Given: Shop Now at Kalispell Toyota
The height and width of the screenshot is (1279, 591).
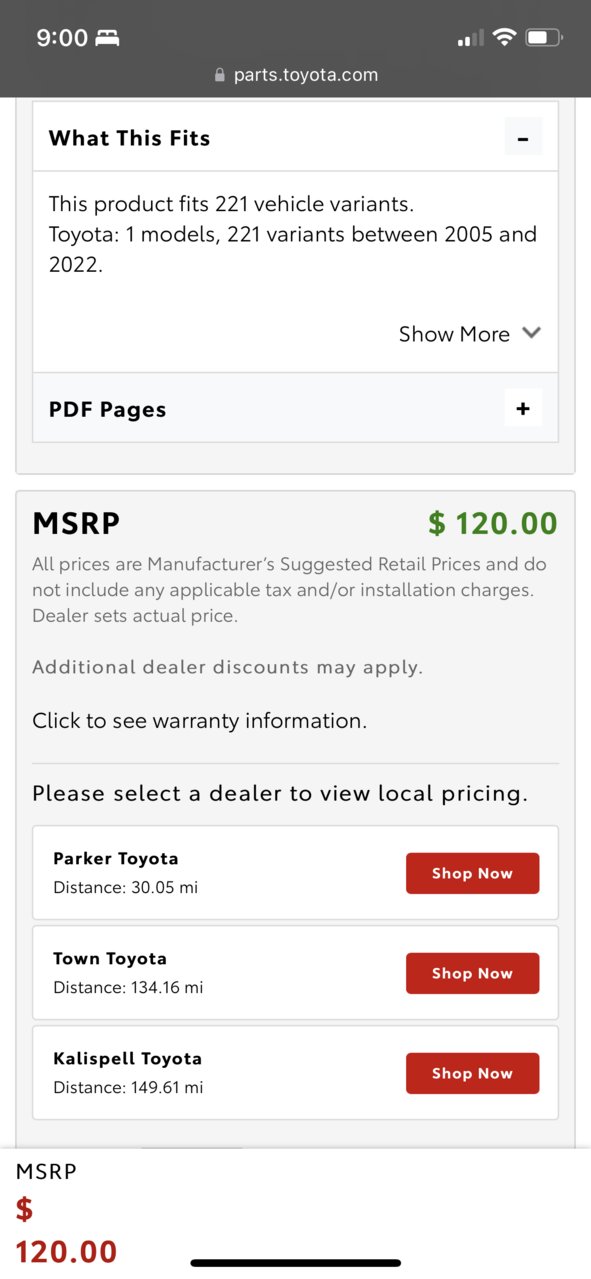Looking at the screenshot, I should click(x=472, y=1073).
